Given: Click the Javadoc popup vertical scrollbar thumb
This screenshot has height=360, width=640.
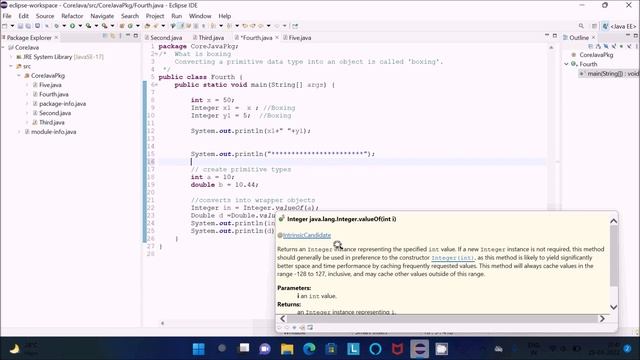Looking at the screenshot, I should (613, 255).
